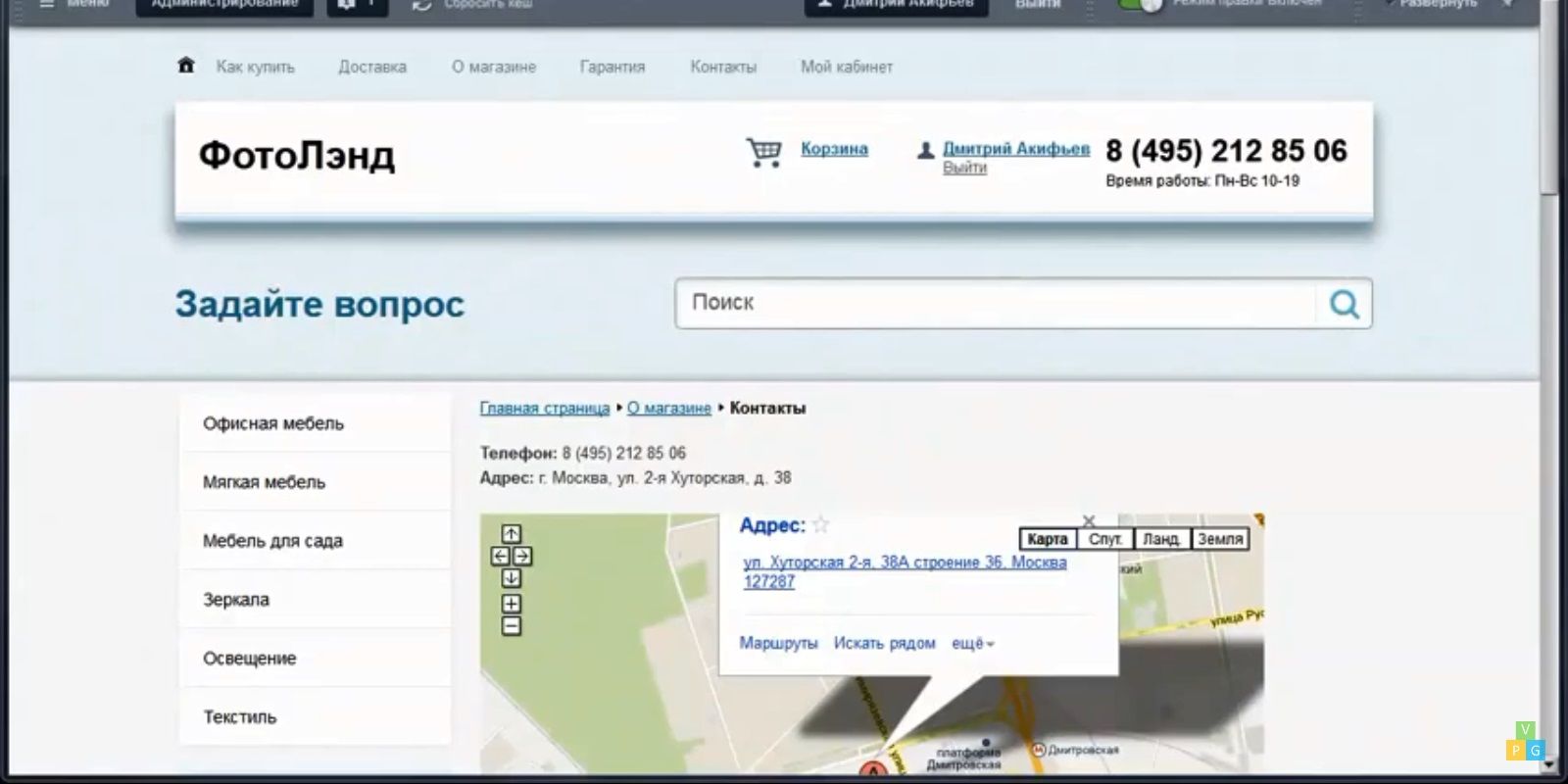Zoom in the map with plus
The width and height of the screenshot is (1568, 784).
(x=511, y=603)
